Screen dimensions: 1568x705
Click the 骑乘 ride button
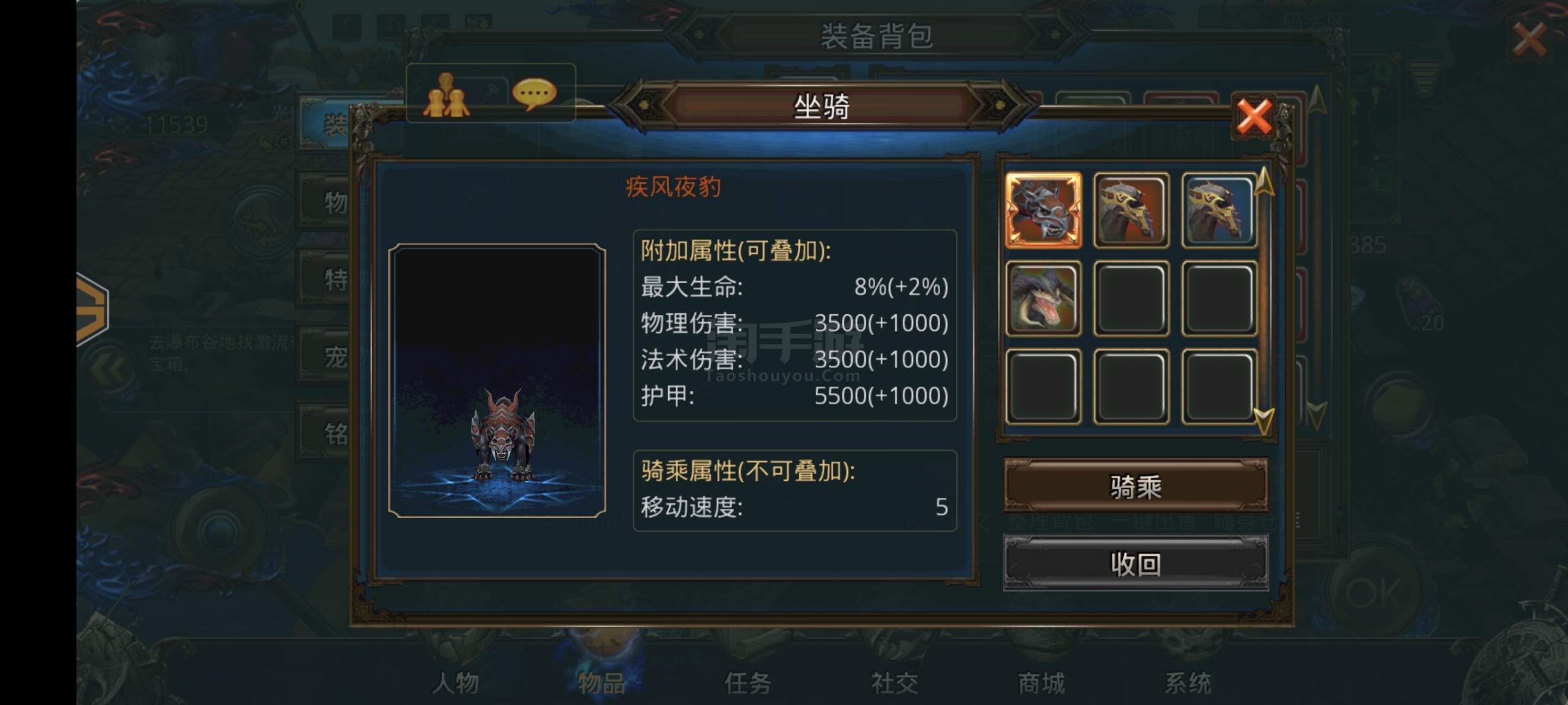pos(1136,486)
